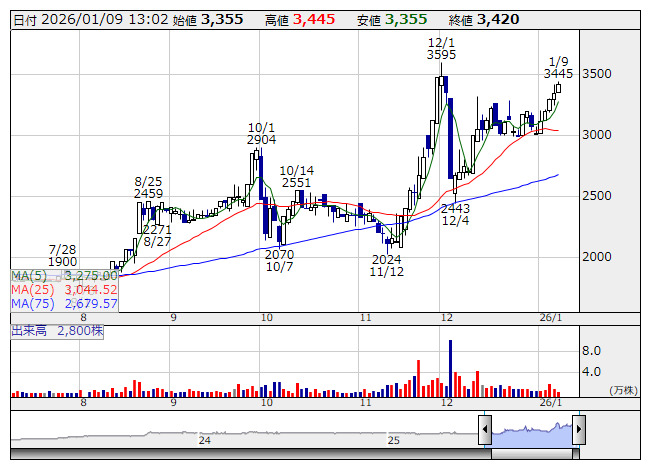Click the right range slider handle arrow
Screen dimensions: 653x470
pyautogui.click(x=578, y=431)
